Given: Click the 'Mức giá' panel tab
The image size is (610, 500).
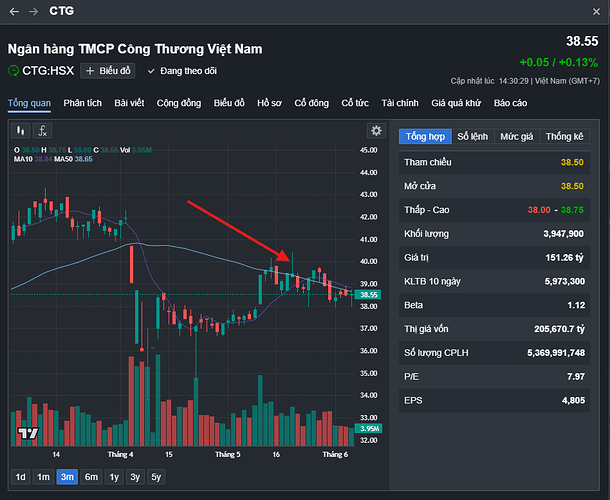Looking at the screenshot, I should 517,136.
